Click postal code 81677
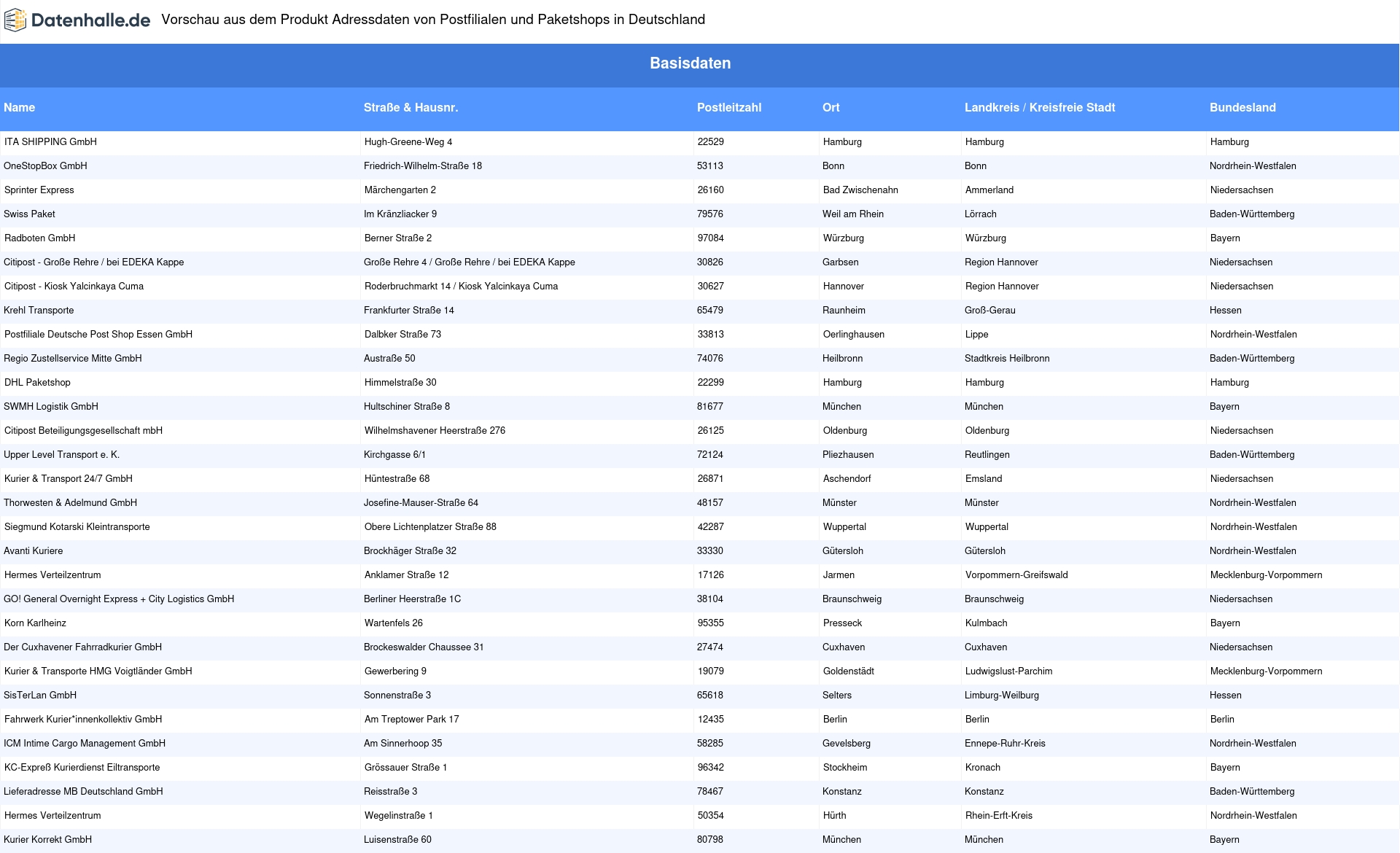1400x853 pixels. click(709, 406)
